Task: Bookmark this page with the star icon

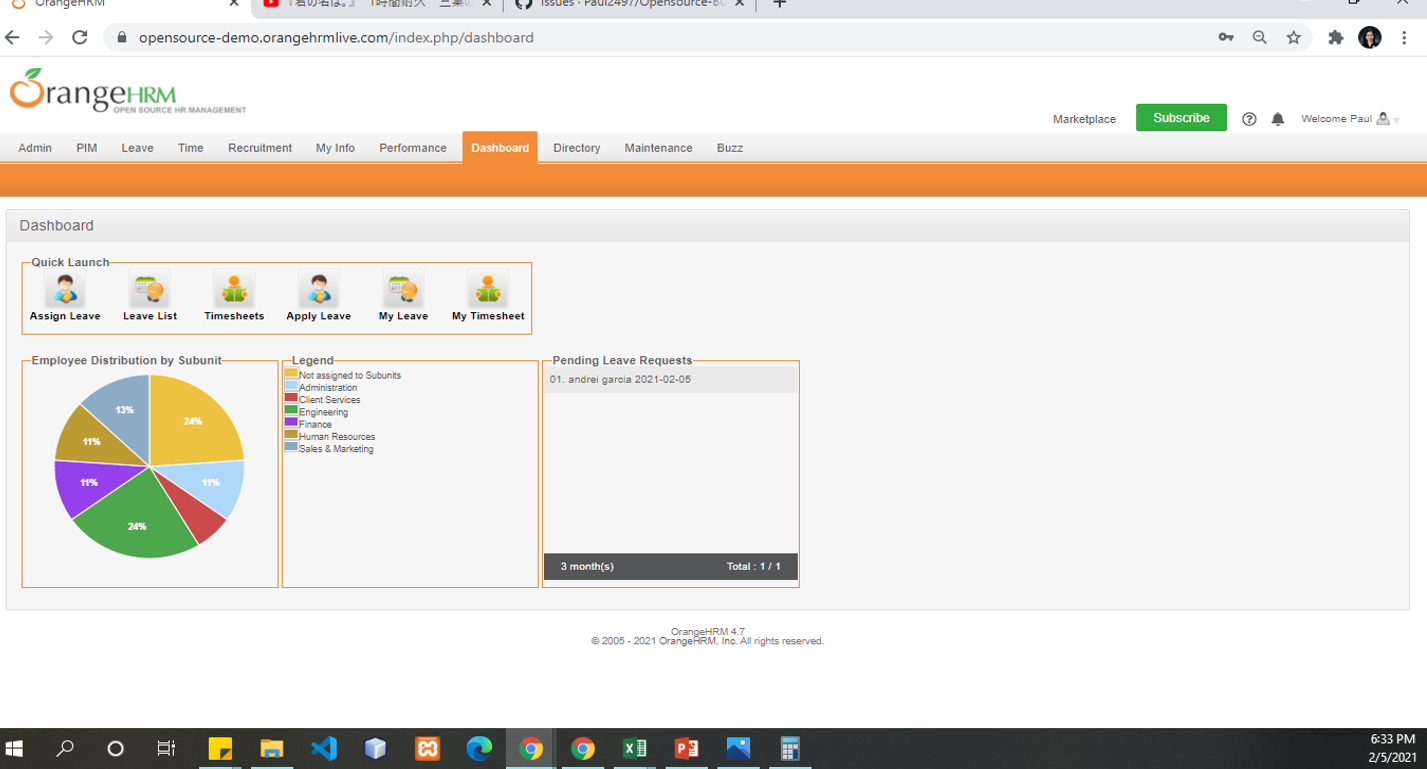Action: [x=1294, y=37]
